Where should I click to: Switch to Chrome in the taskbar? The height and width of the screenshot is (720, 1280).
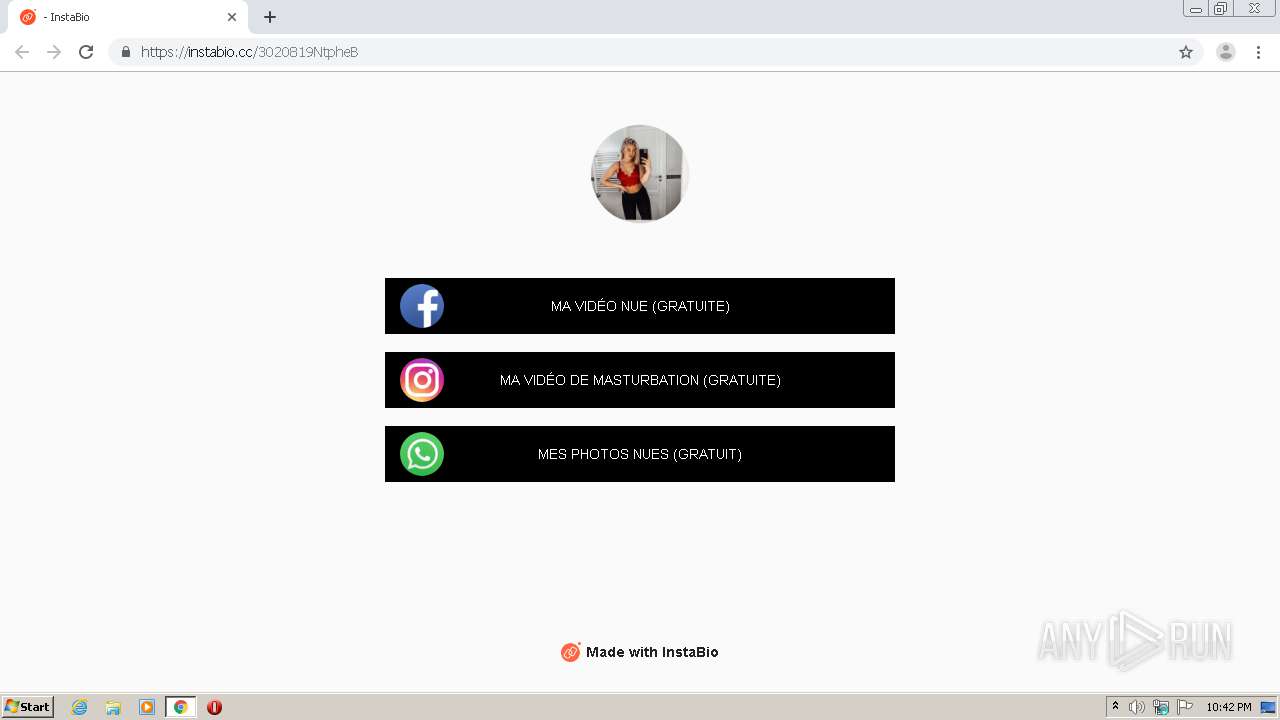180,707
